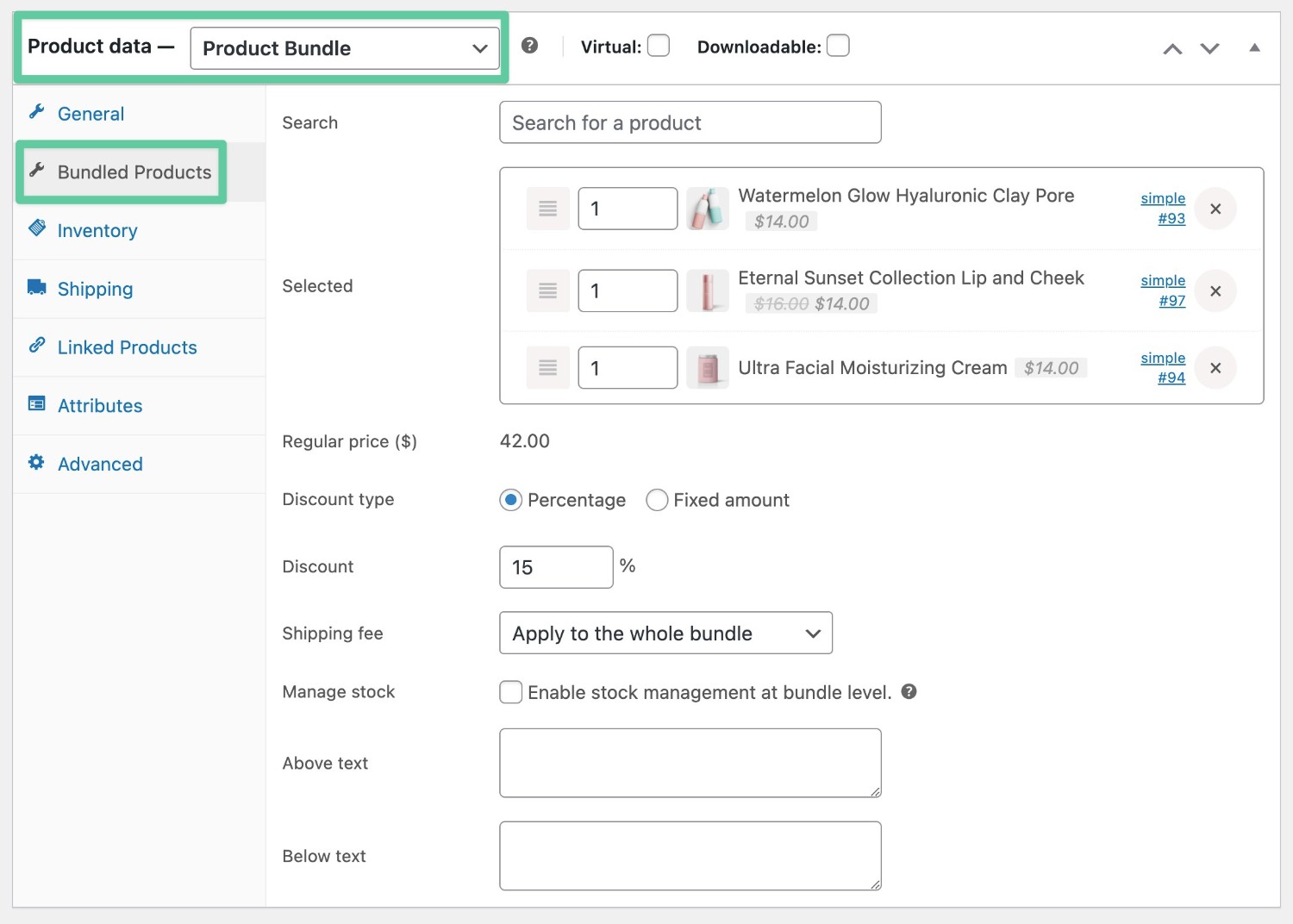
Task: Click the Watermelon Glow Hyaluronic Clay Pore name
Action: [906, 196]
